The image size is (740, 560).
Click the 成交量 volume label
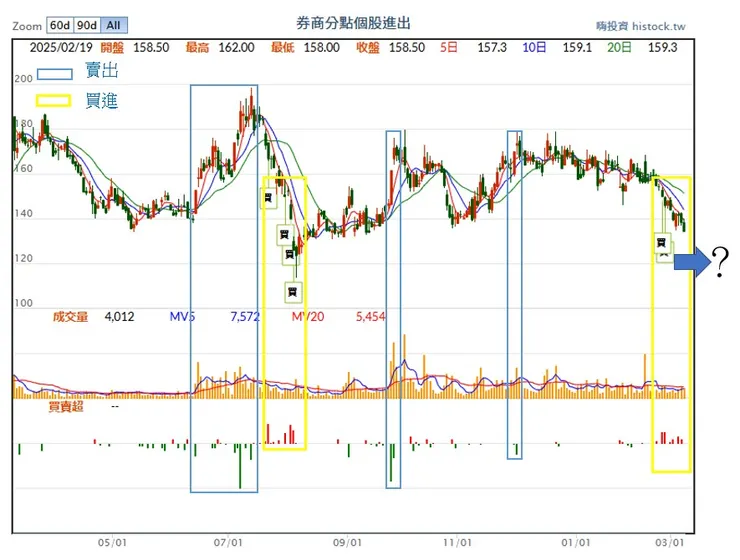coord(70,317)
